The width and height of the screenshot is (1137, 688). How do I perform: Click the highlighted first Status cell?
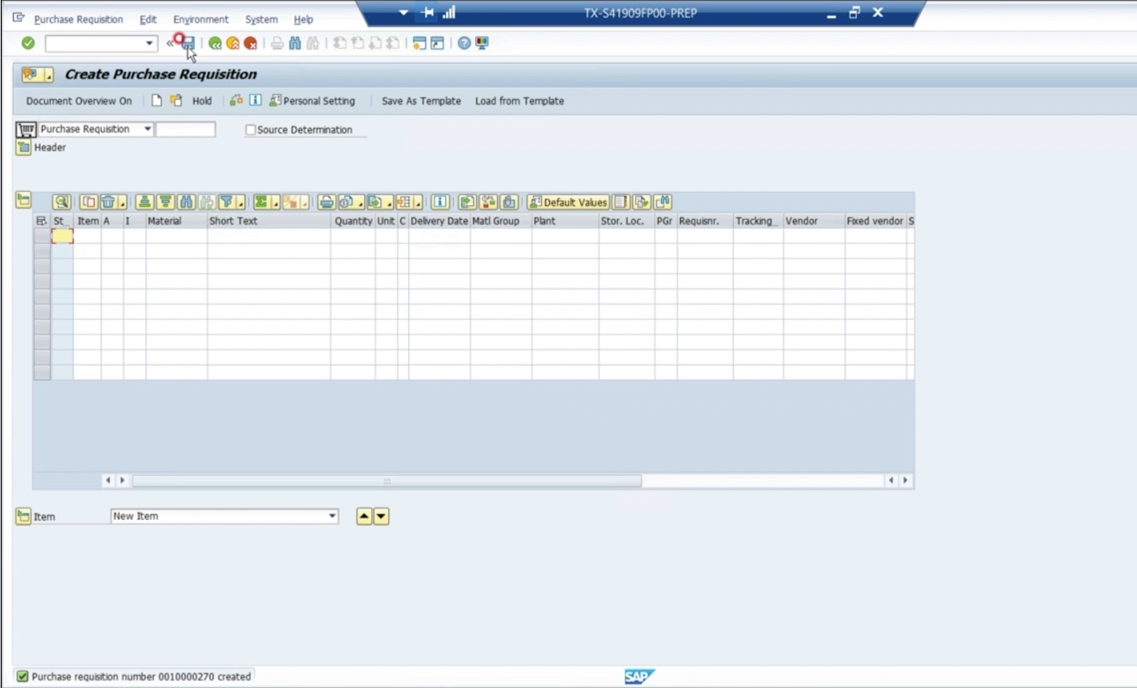(x=62, y=236)
